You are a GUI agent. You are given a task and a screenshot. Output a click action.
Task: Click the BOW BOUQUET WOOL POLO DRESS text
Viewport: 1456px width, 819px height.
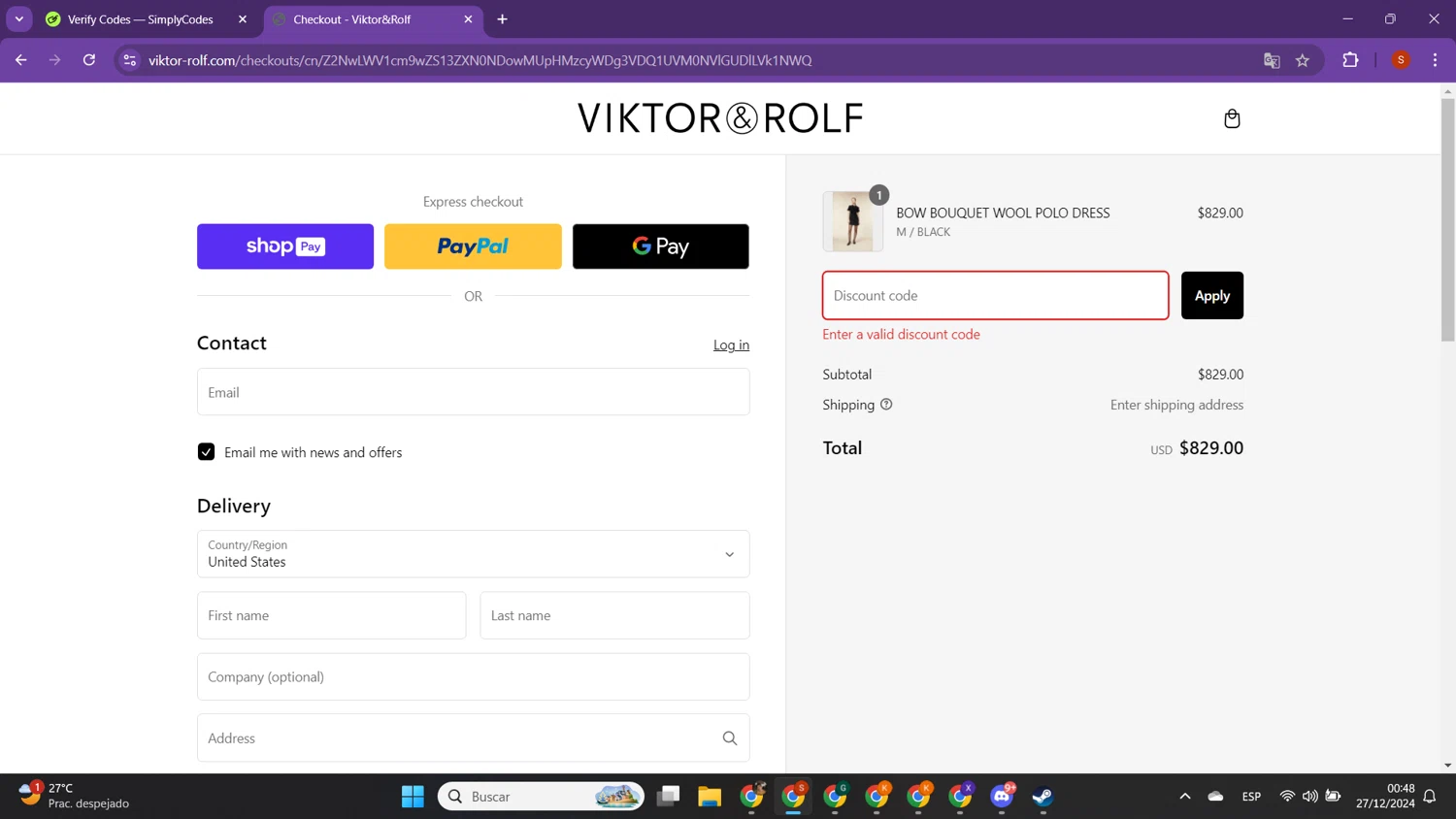(x=1003, y=213)
